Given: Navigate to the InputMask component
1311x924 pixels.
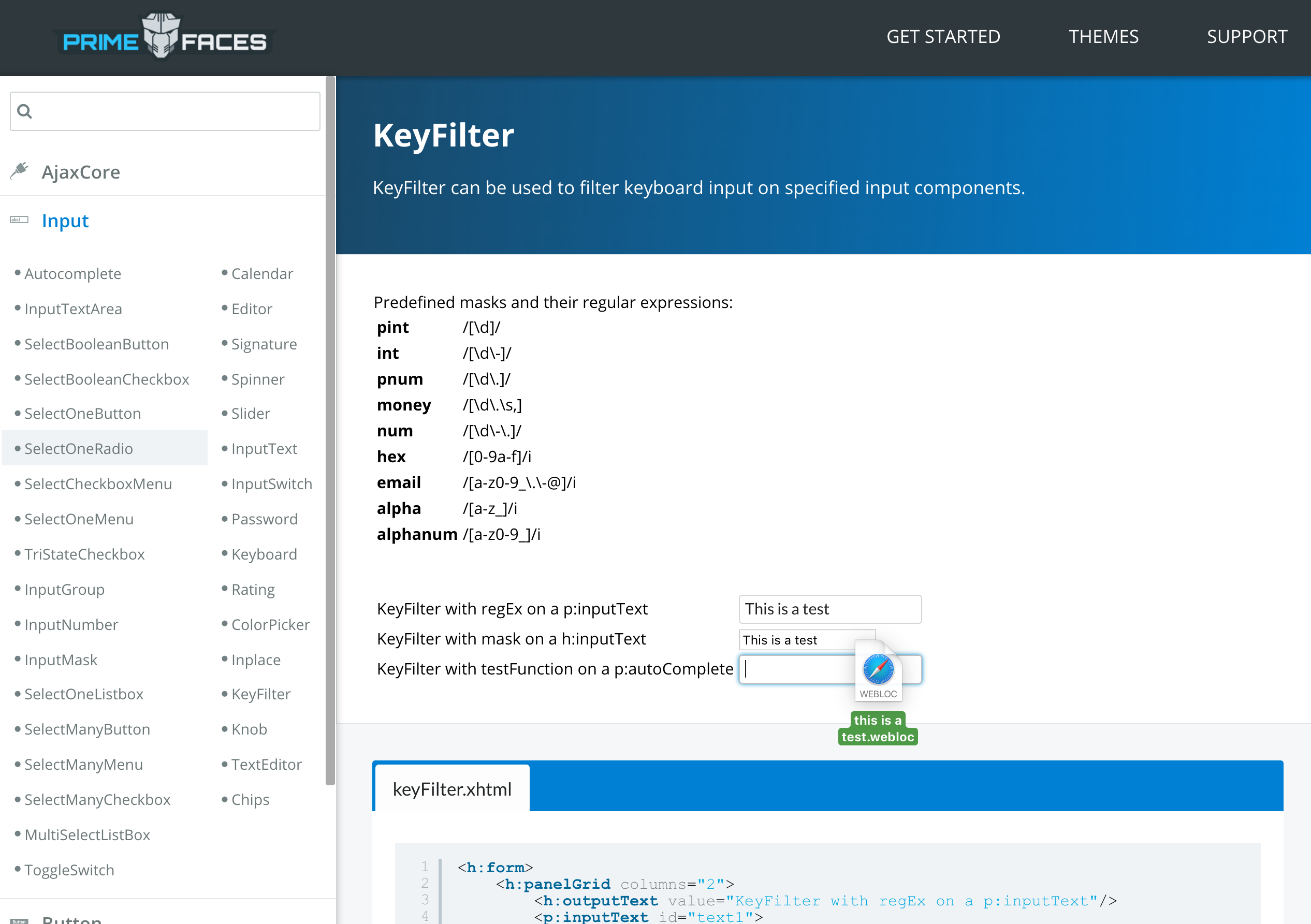Looking at the screenshot, I should [61, 659].
